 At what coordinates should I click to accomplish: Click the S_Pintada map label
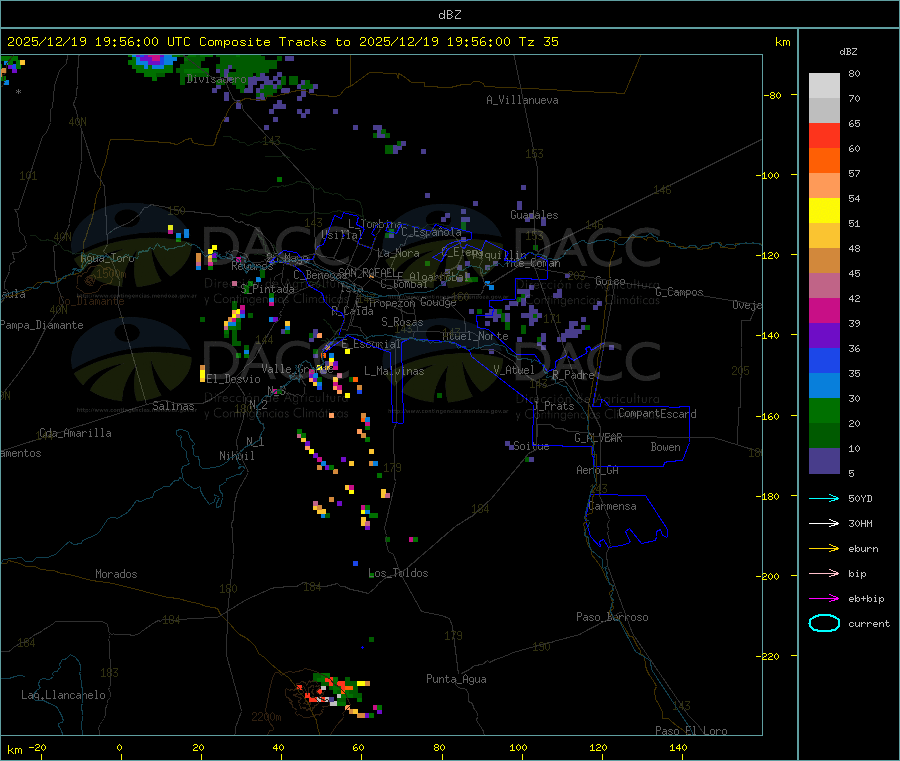267,289
